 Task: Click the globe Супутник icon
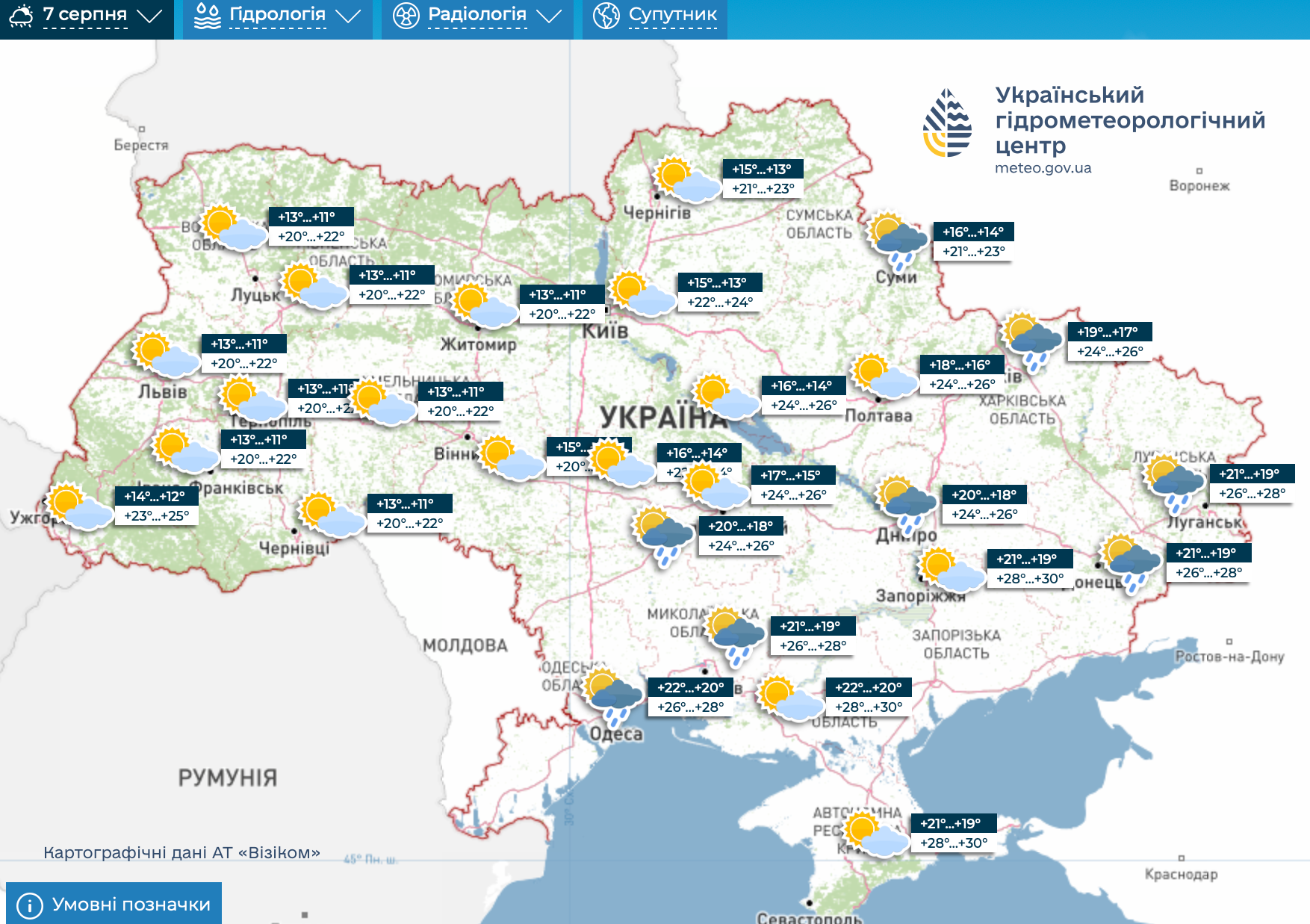606,16
